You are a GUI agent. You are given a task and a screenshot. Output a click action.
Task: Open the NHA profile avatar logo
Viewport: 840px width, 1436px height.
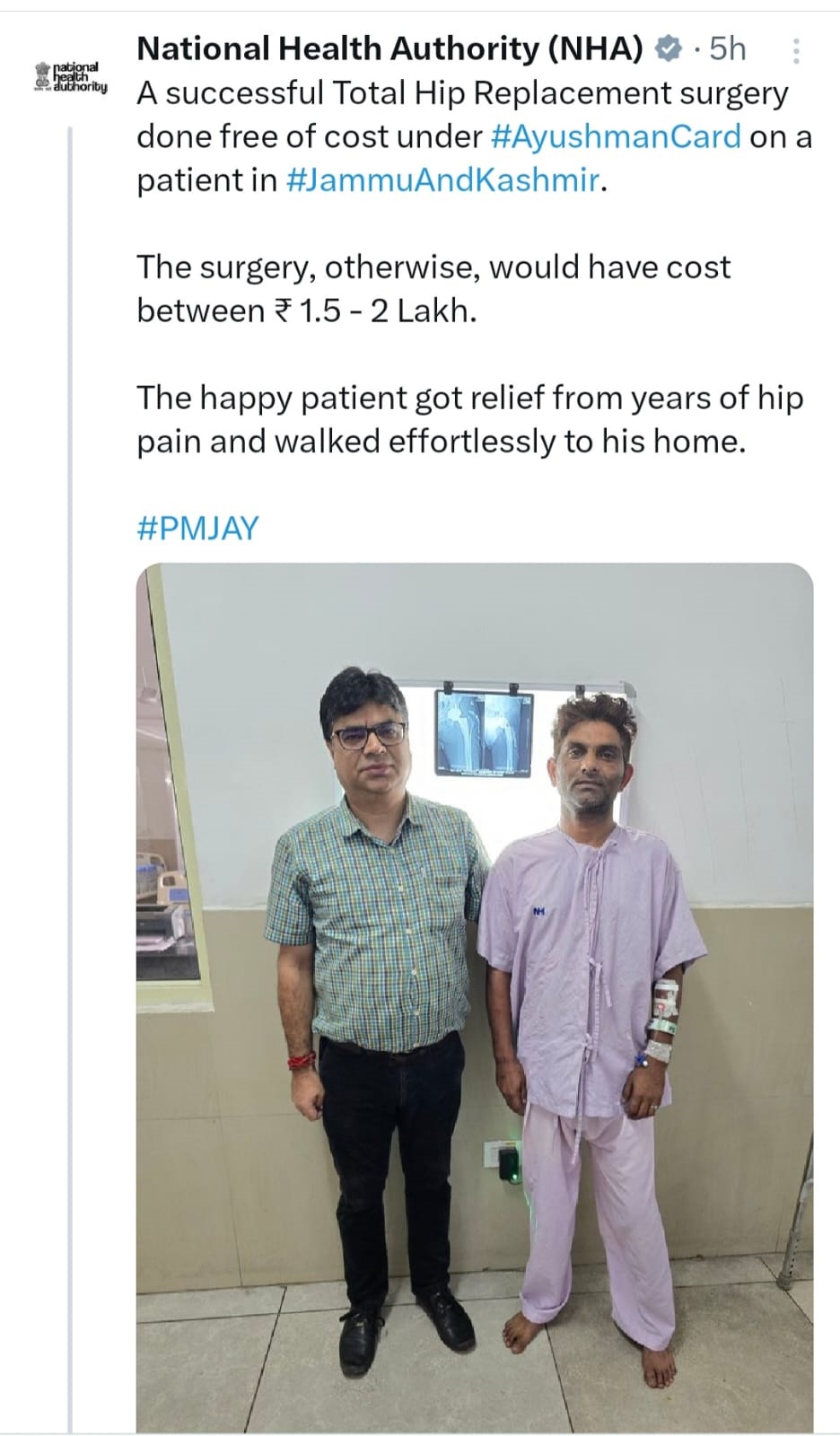pyautogui.click(x=70, y=78)
